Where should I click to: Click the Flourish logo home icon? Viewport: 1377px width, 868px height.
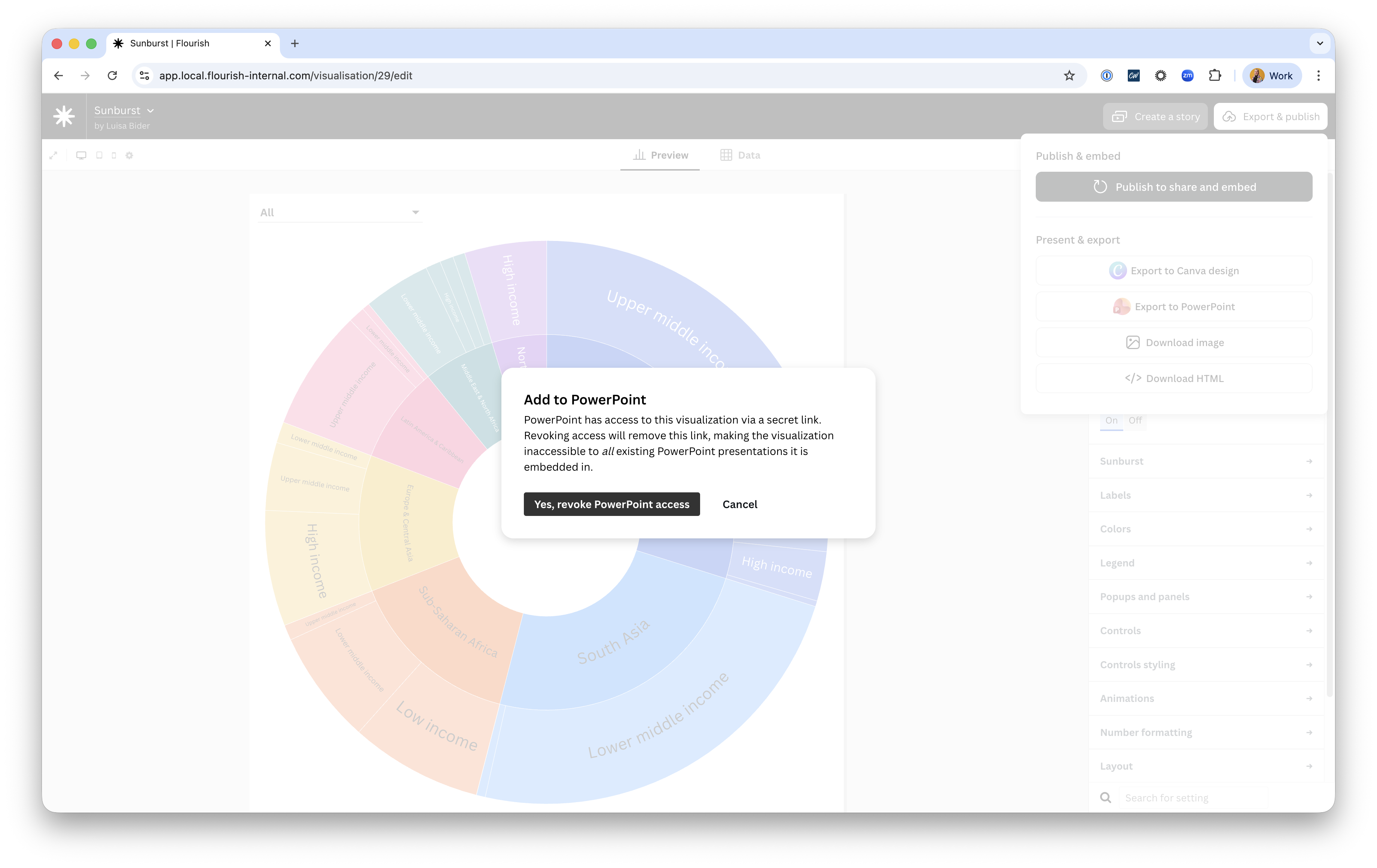point(64,117)
